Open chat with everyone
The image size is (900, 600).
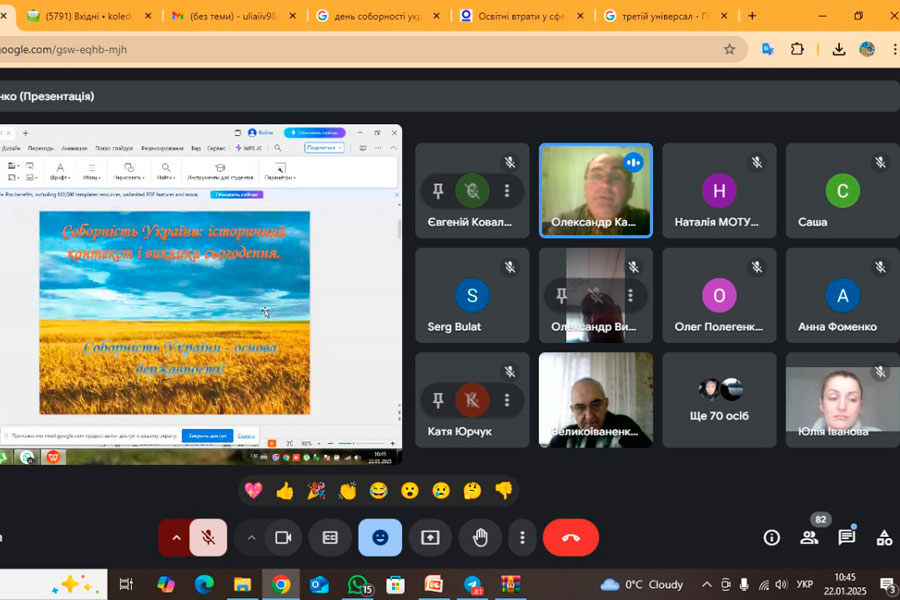pyautogui.click(x=847, y=537)
